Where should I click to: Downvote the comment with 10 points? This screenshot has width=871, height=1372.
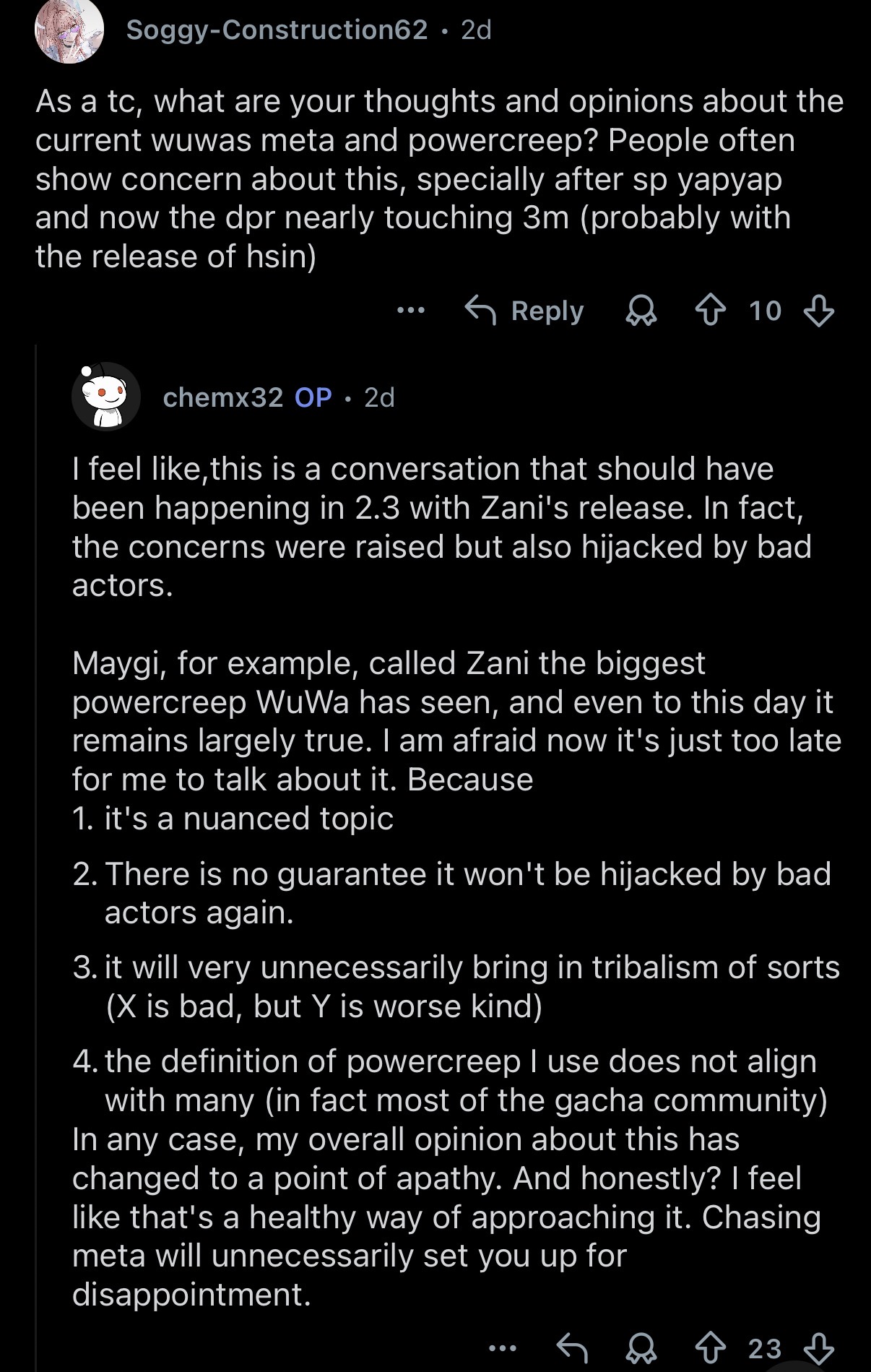click(x=819, y=311)
